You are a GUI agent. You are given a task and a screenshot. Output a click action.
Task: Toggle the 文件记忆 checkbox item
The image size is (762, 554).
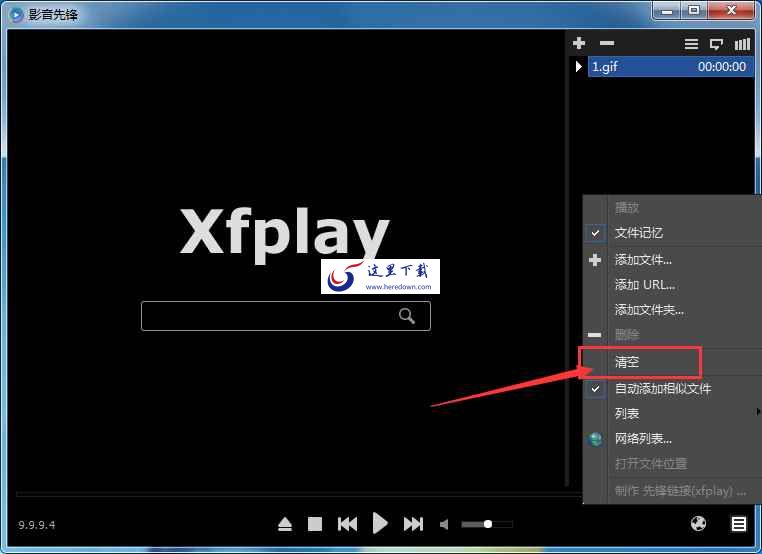click(673, 233)
